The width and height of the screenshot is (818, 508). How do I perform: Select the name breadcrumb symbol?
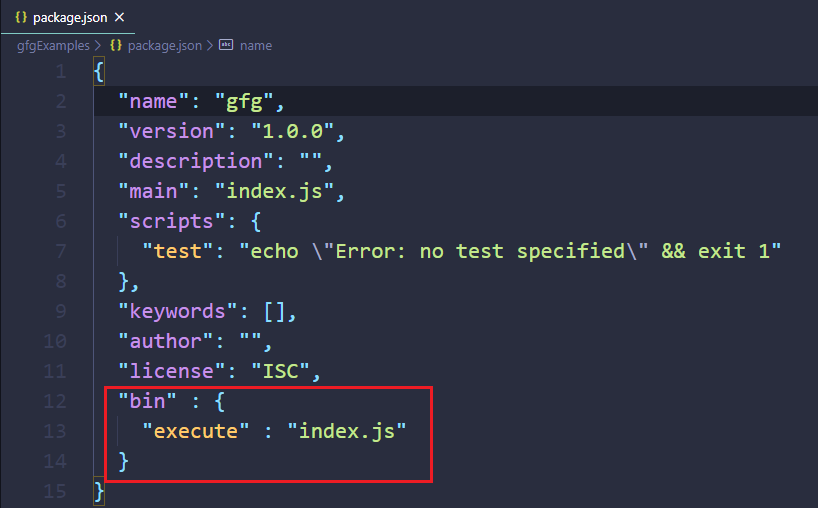(x=256, y=46)
